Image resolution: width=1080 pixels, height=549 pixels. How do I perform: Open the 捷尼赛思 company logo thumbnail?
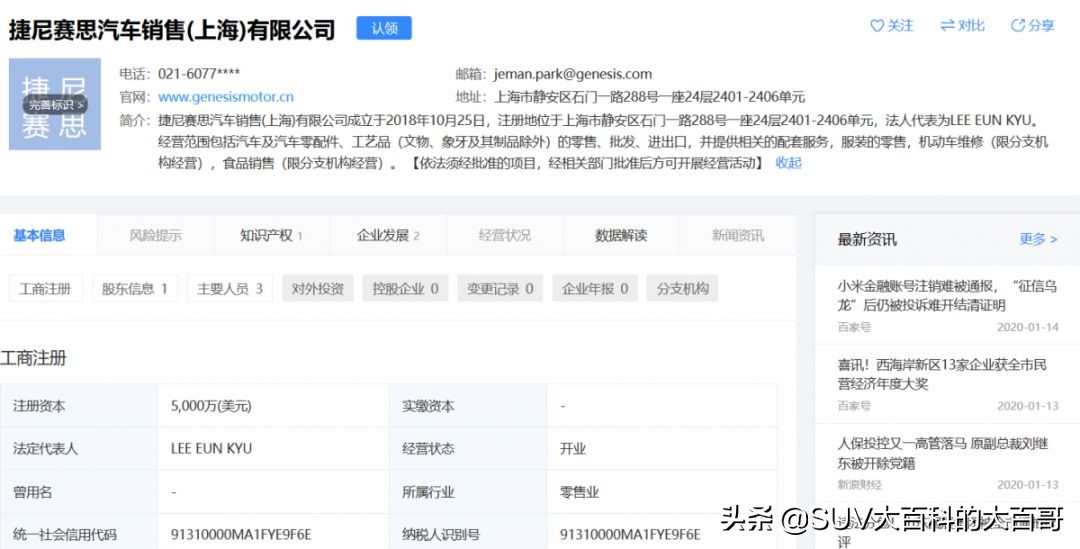tap(55, 104)
